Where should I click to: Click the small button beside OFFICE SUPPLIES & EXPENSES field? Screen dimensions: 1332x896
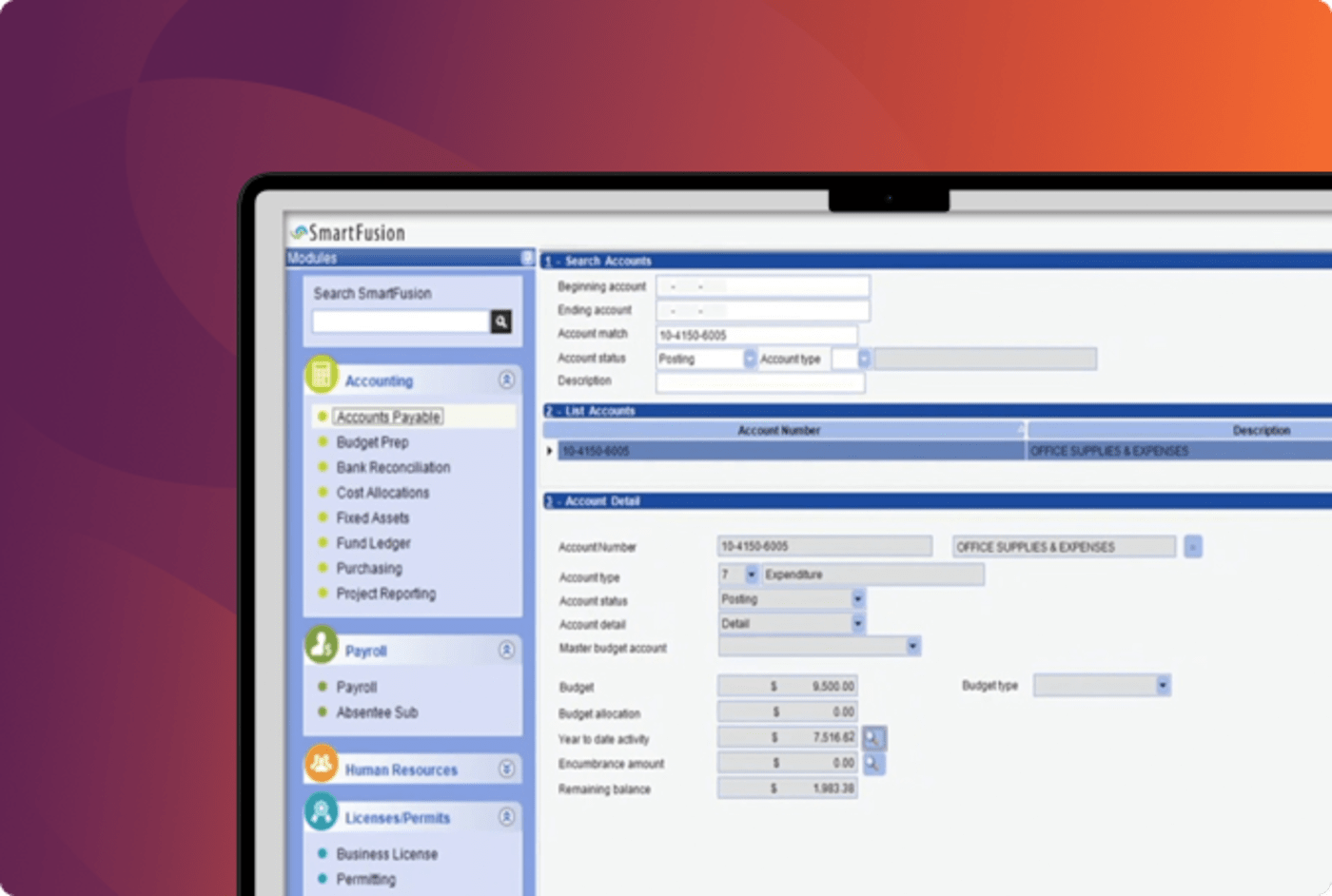(1193, 547)
